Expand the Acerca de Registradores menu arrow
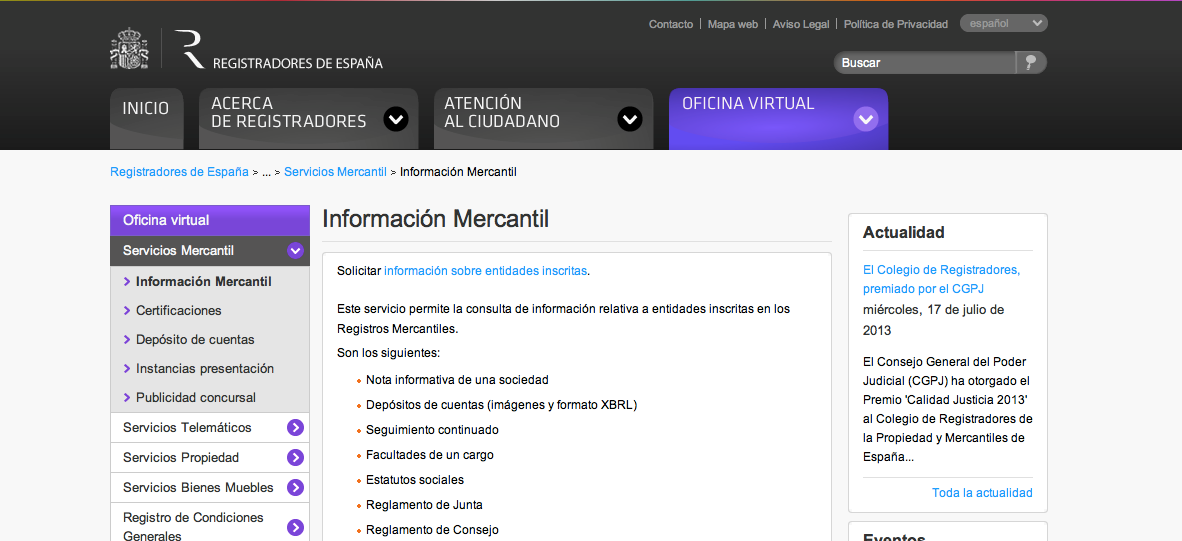Viewport: 1182px width, 541px height. (396, 119)
